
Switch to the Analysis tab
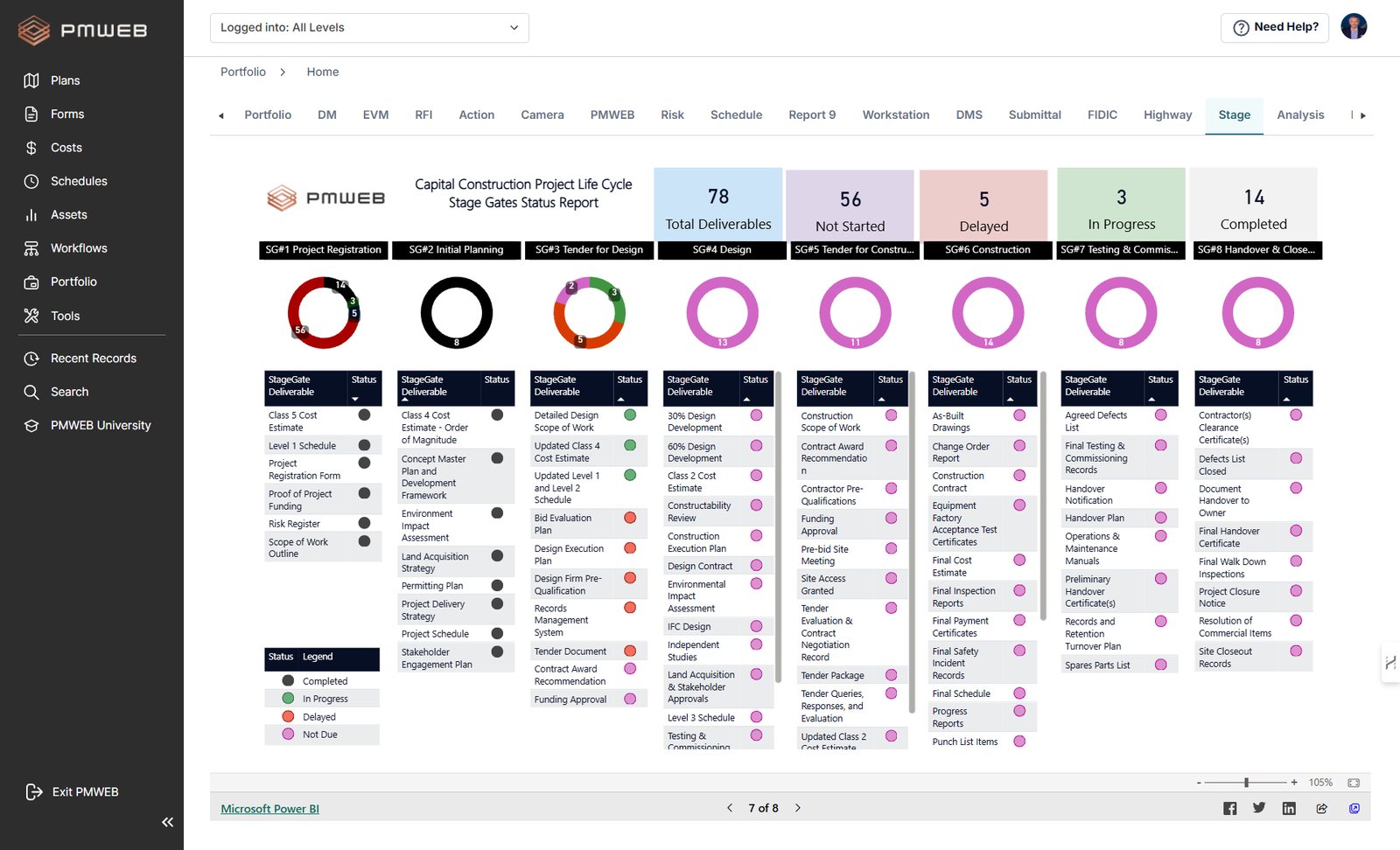point(1300,115)
